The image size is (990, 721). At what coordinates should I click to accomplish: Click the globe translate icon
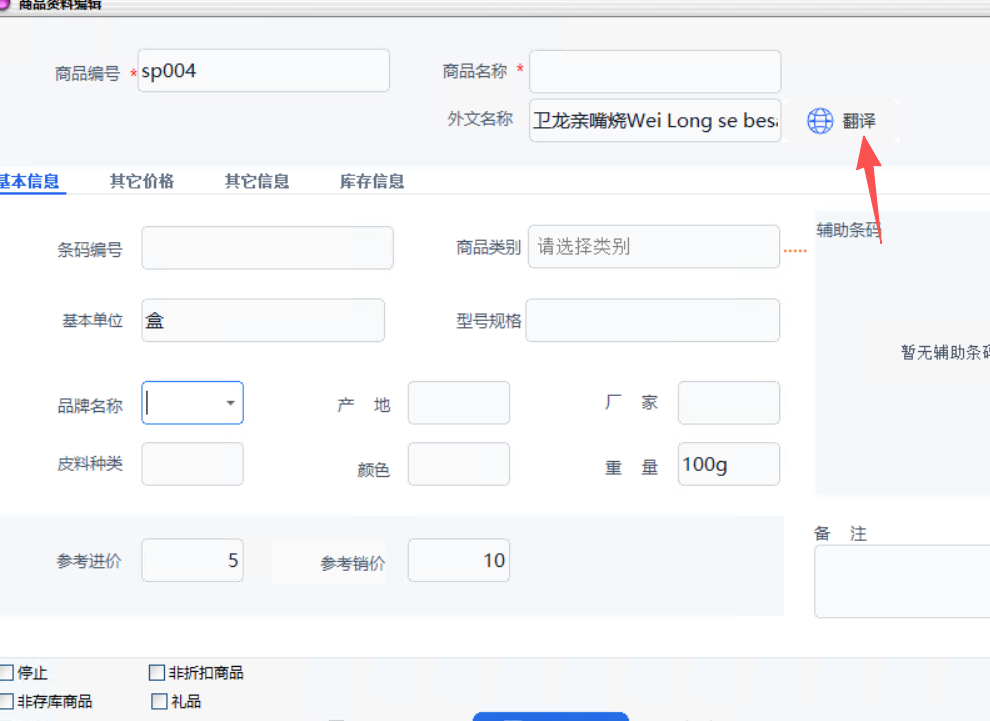[x=820, y=121]
